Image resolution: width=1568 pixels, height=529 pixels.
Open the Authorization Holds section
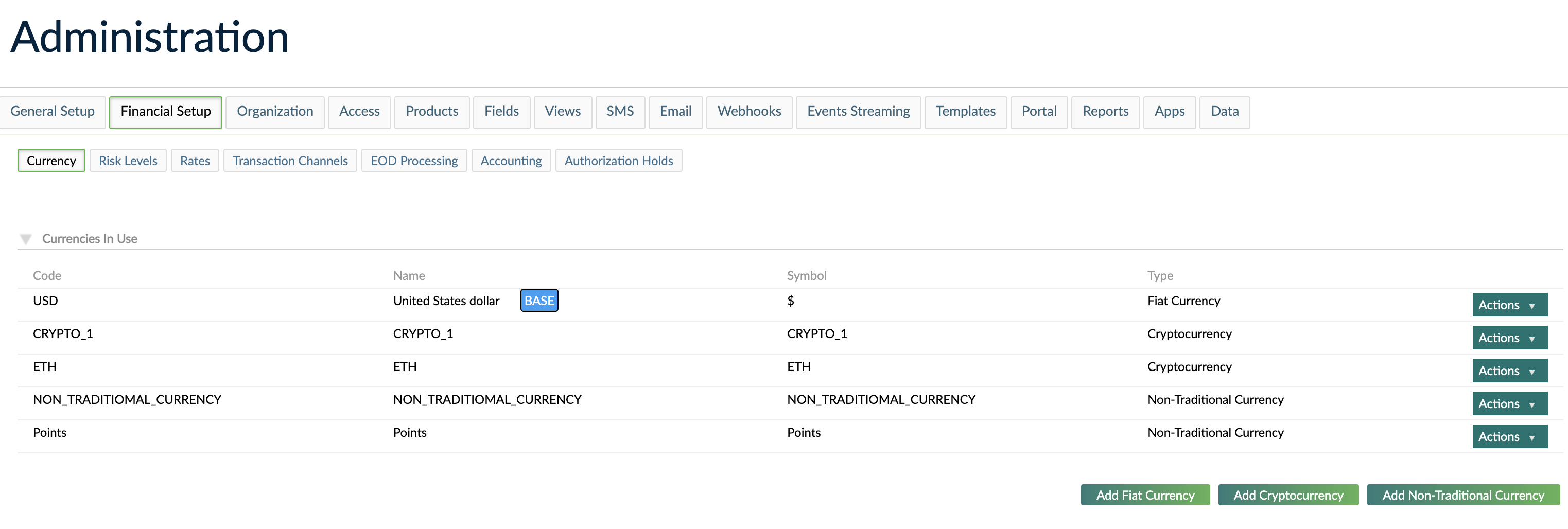(x=618, y=160)
